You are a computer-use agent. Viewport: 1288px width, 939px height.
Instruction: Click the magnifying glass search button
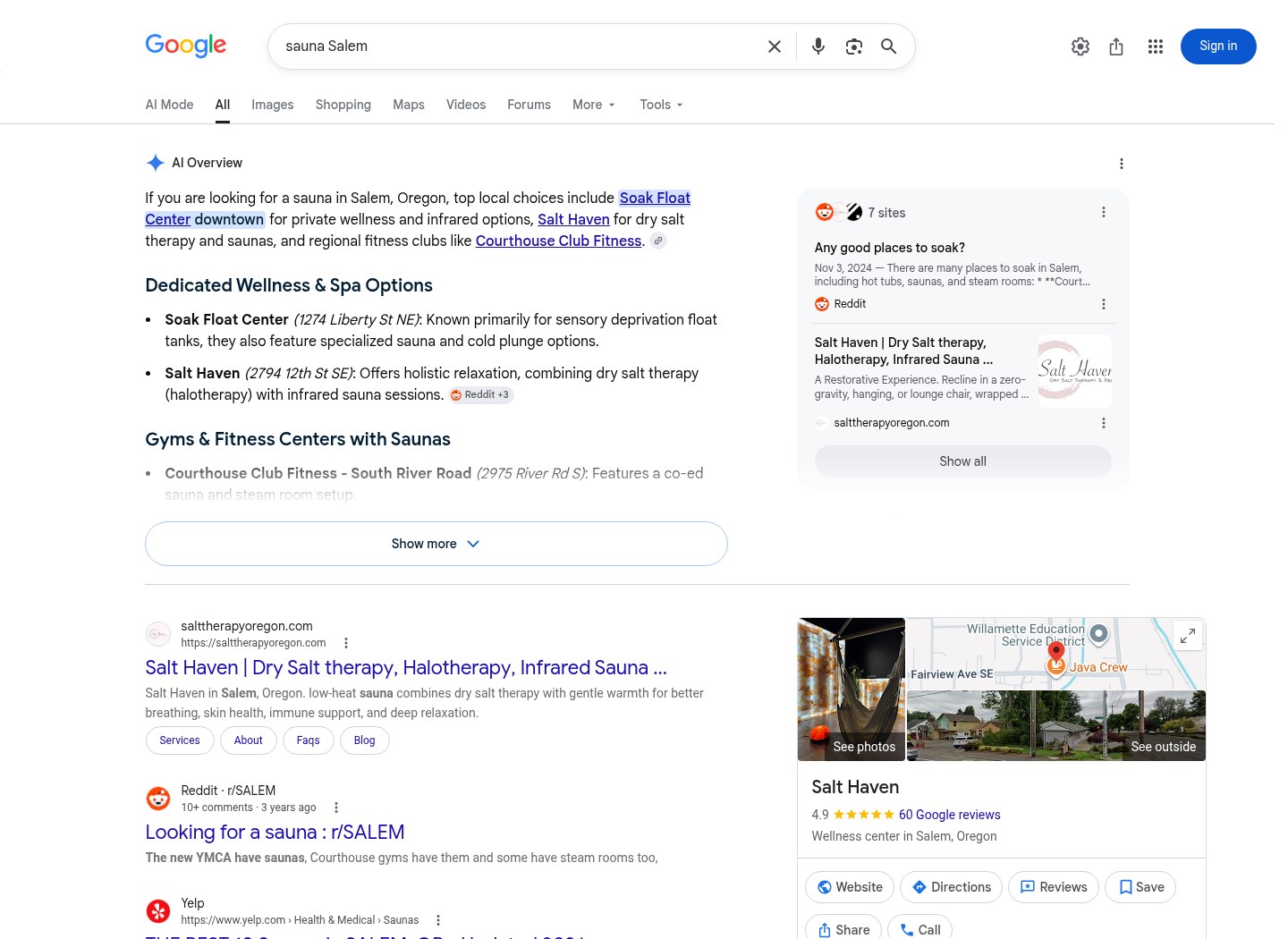[x=888, y=47]
